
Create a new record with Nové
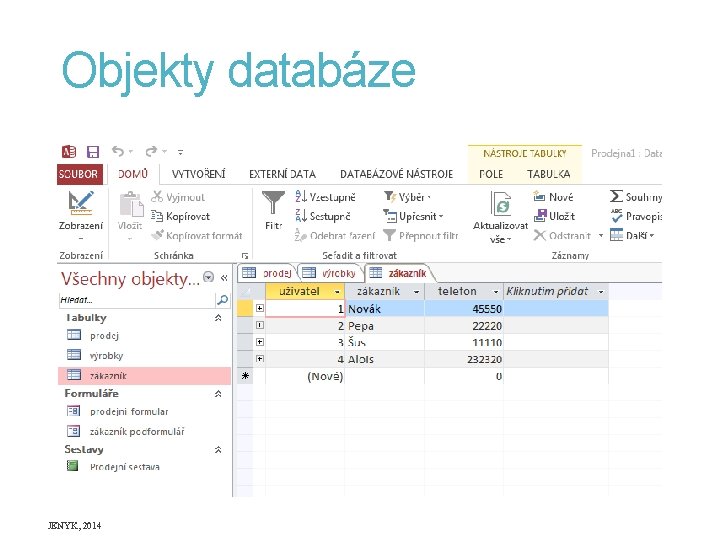(553, 197)
